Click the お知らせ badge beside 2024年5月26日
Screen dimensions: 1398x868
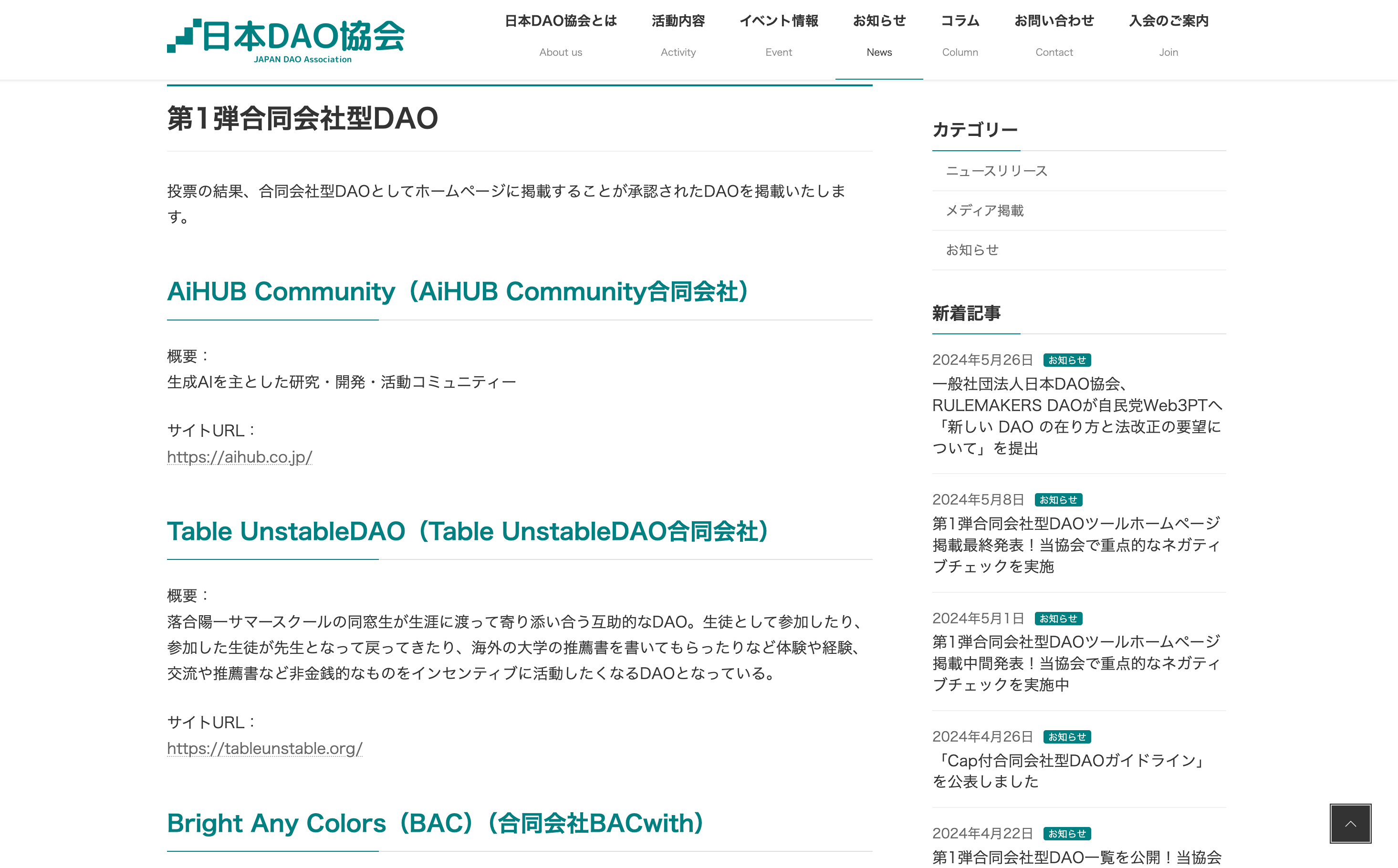pyautogui.click(x=1067, y=360)
